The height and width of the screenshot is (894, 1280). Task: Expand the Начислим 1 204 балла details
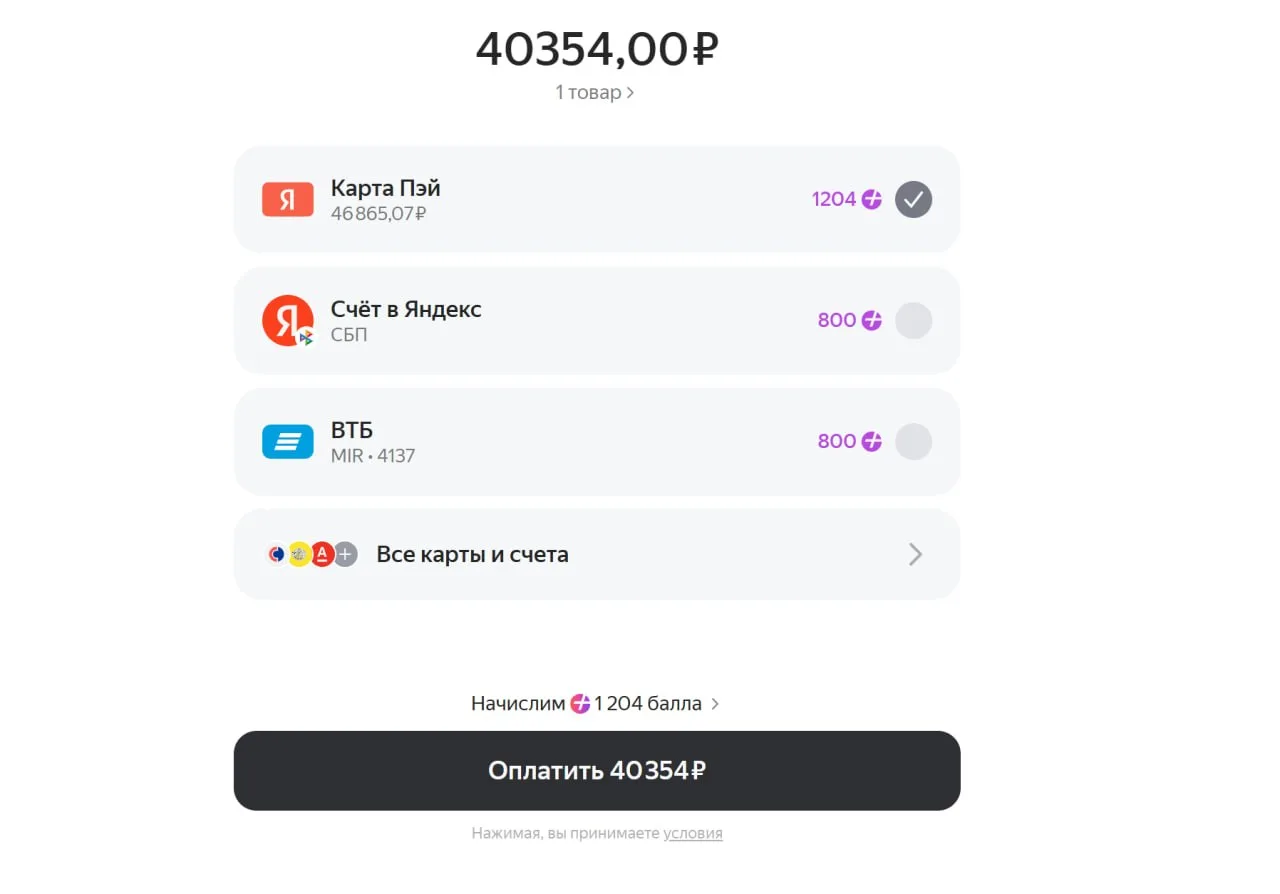pyautogui.click(x=595, y=703)
